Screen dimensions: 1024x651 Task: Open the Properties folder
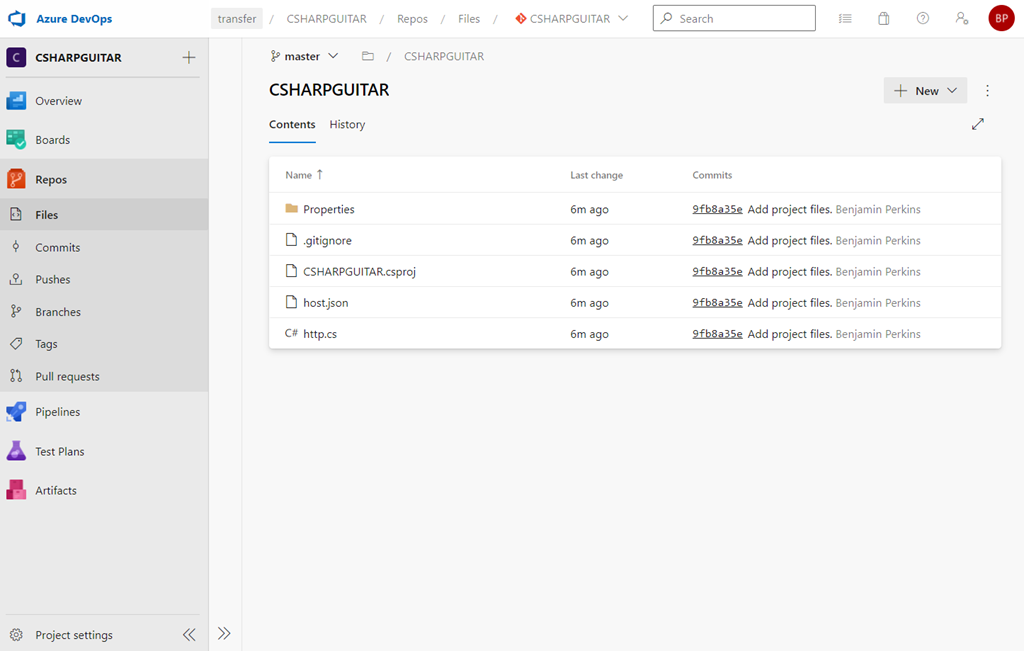coord(331,208)
